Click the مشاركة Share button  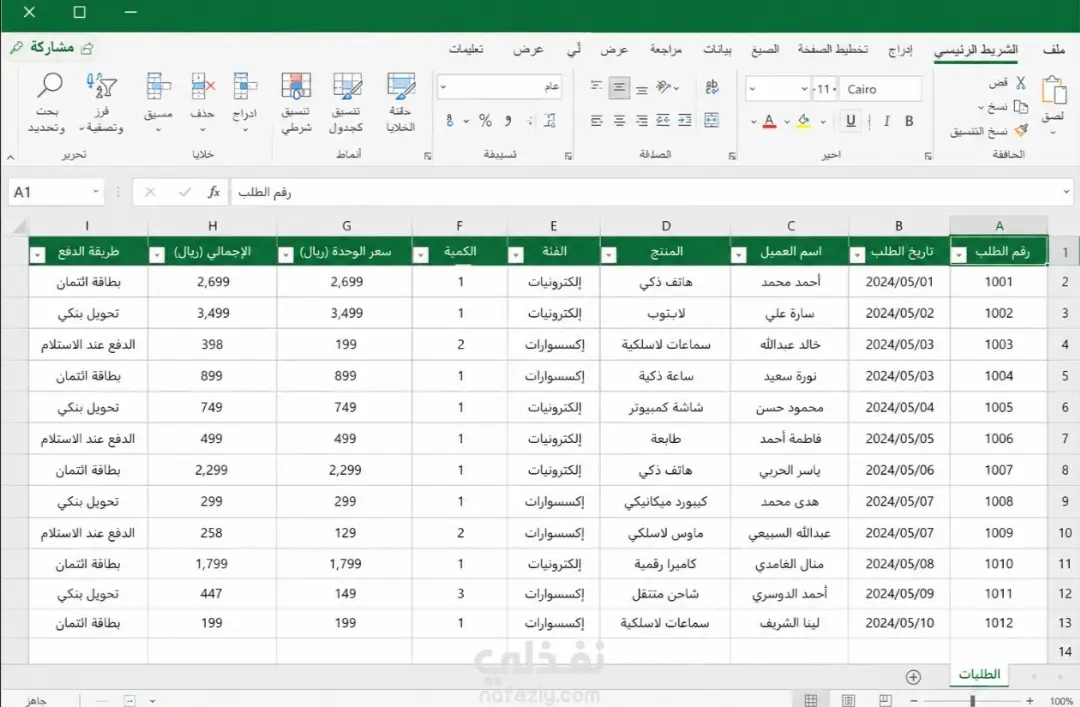pos(52,48)
